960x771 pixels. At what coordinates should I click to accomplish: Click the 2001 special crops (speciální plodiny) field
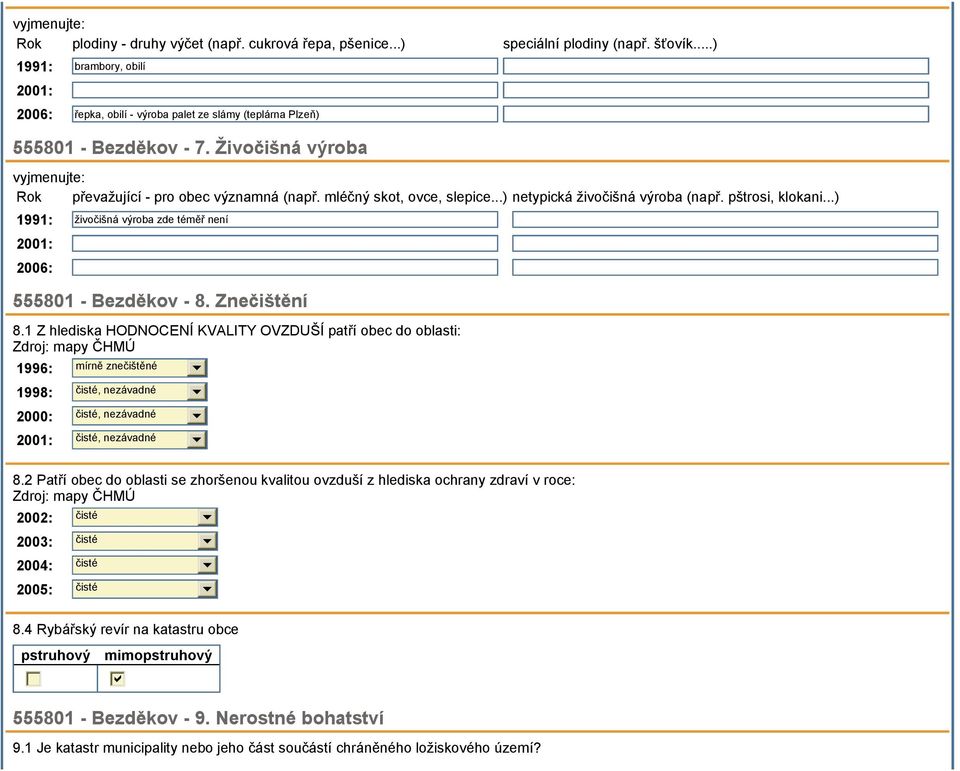coord(716,90)
